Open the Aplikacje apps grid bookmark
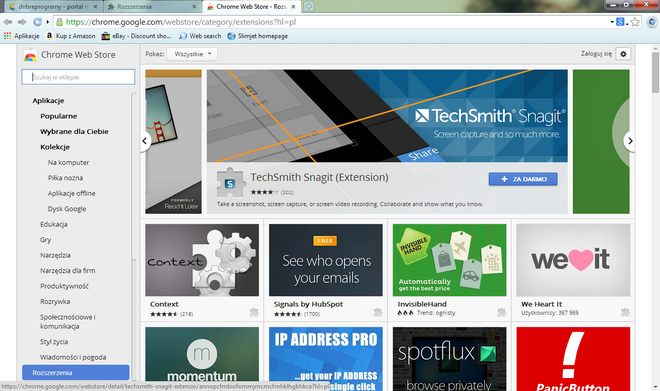The width and height of the screenshot is (660, 391). (x=21, y=36)
